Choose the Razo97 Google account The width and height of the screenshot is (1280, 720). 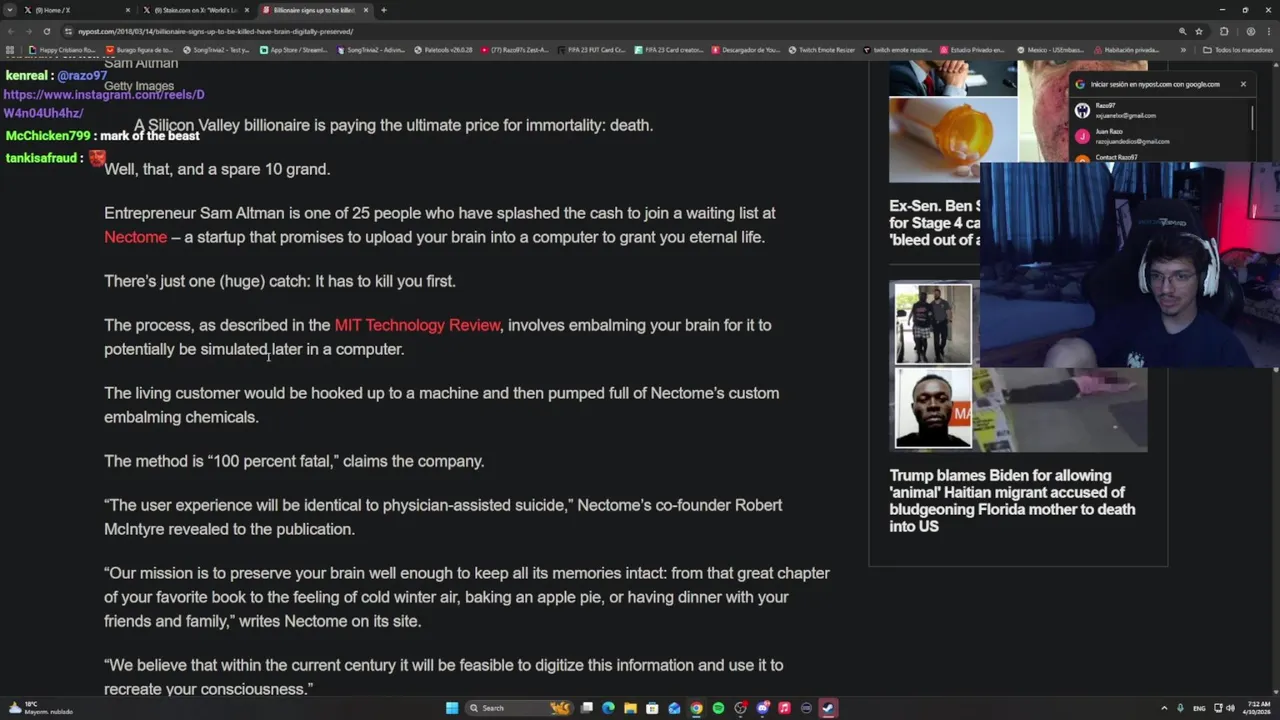pos(1158,110)
